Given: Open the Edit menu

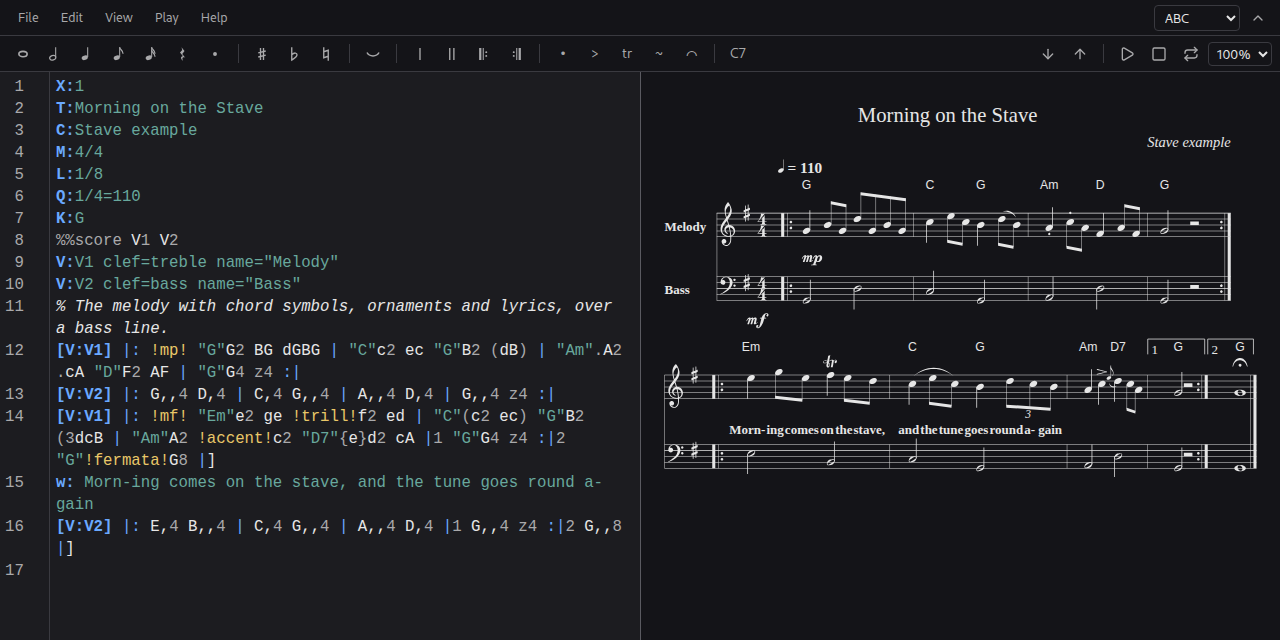Looking at the screenshot, I should point(72,18).
